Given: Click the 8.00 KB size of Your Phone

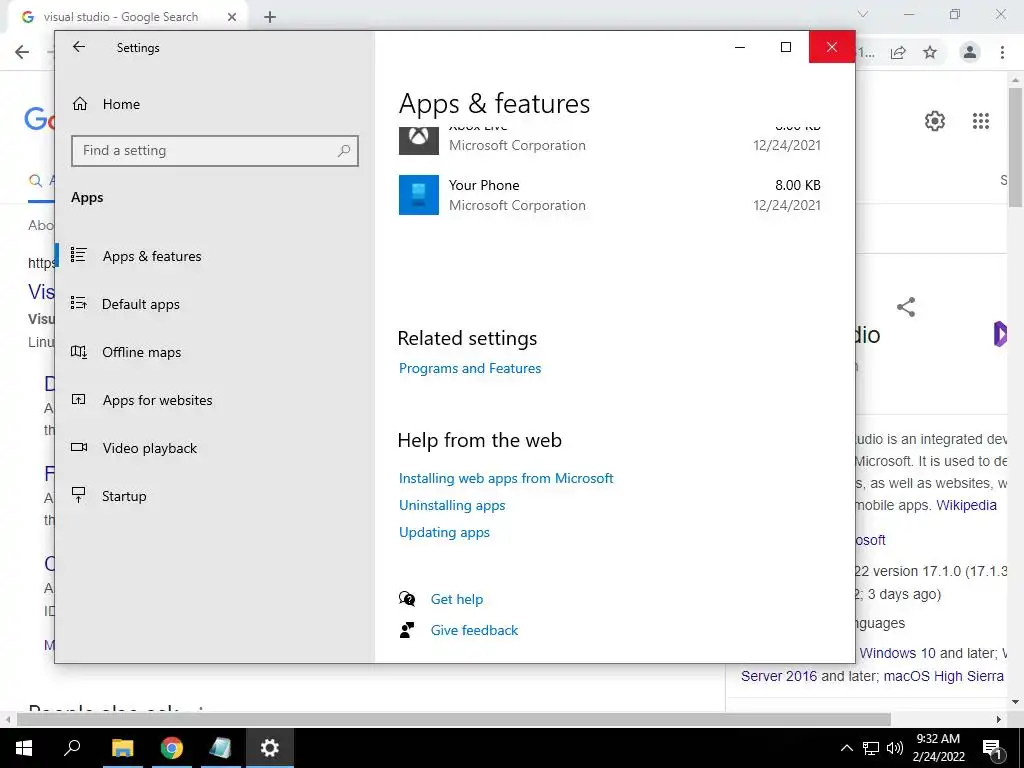Looking at the screenshot, I should (797, 185).
